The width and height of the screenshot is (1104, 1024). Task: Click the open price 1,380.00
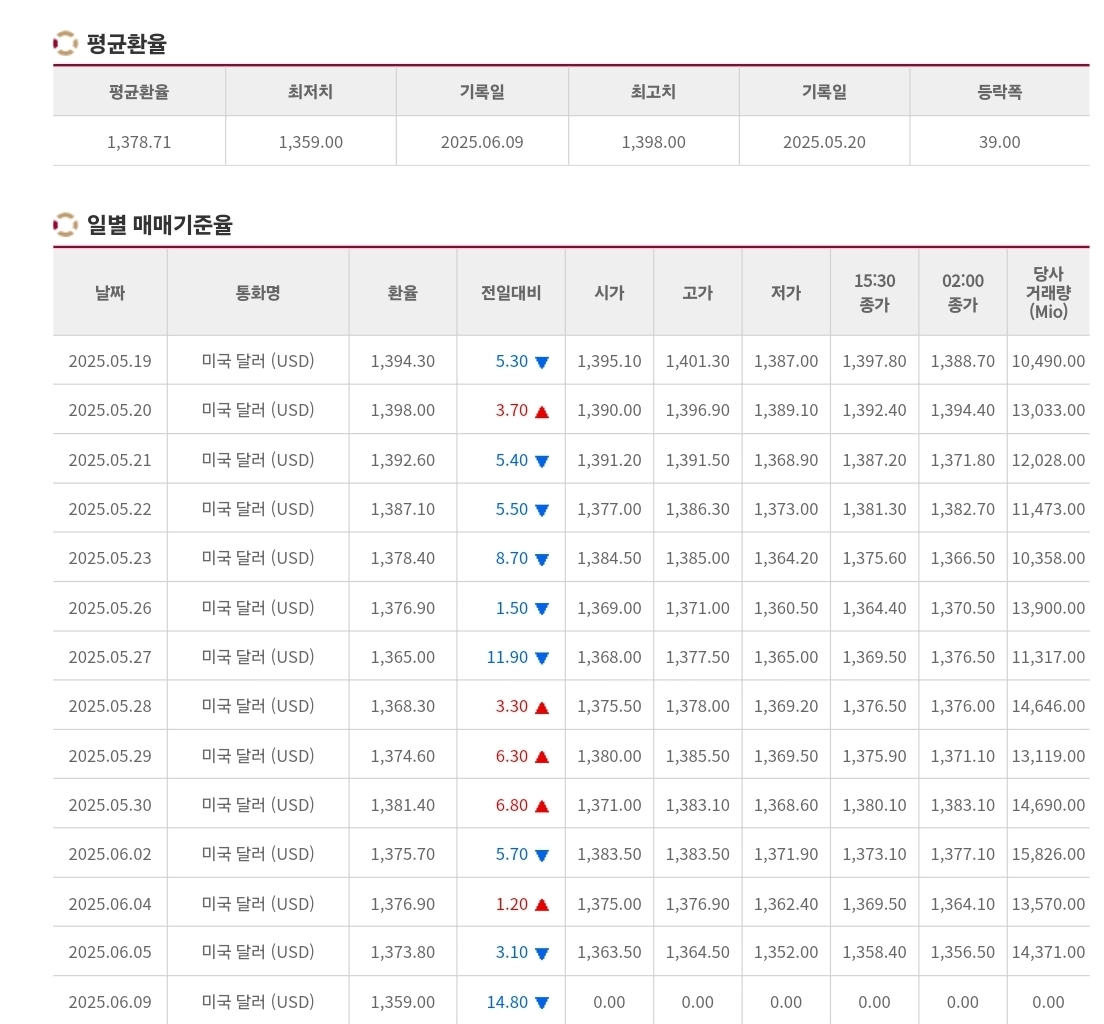609,756
